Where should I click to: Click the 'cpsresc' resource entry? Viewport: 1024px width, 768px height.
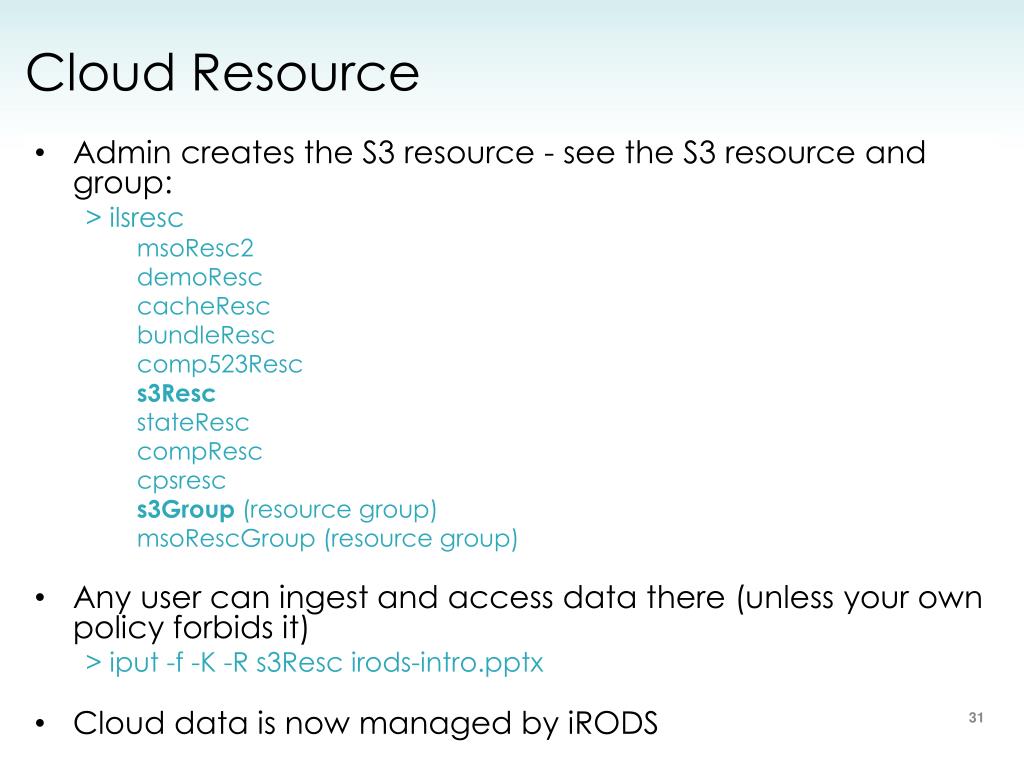(181, 481)
